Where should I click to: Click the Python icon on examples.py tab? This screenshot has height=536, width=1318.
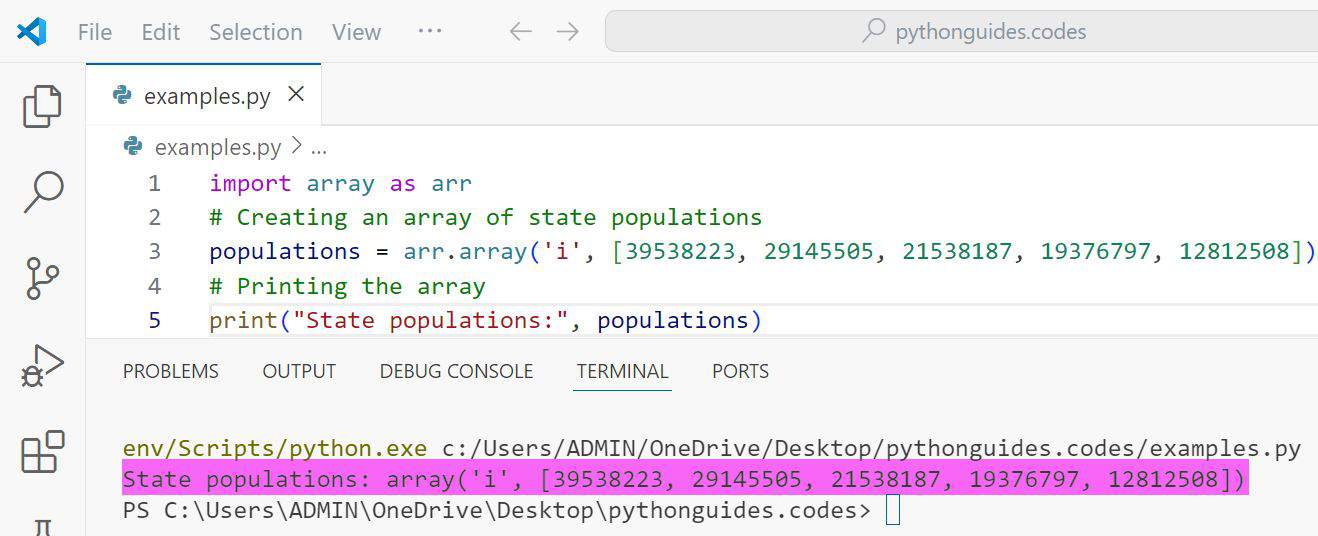point(123,95)
